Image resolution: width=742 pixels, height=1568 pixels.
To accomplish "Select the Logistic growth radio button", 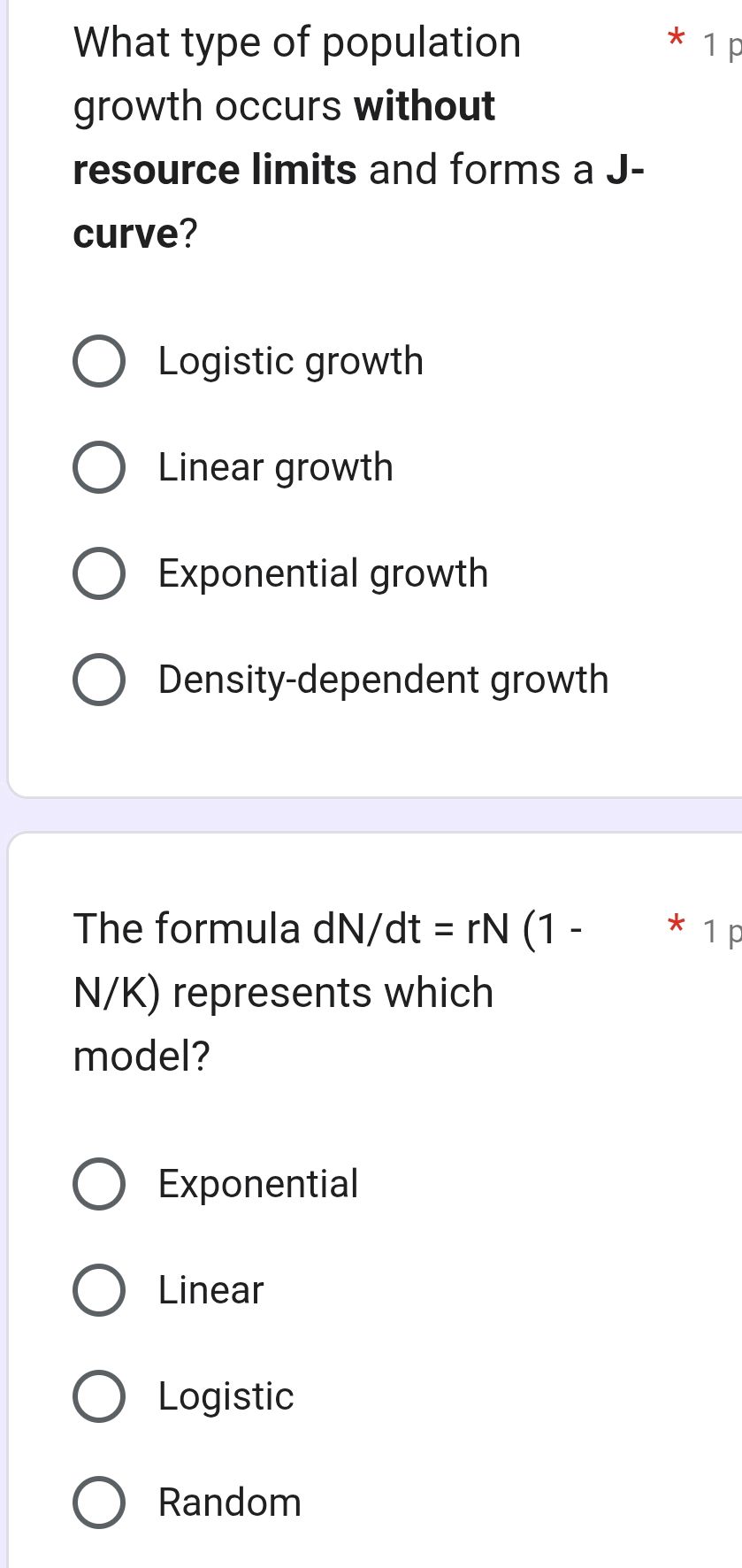I will (x=98, y=361).
